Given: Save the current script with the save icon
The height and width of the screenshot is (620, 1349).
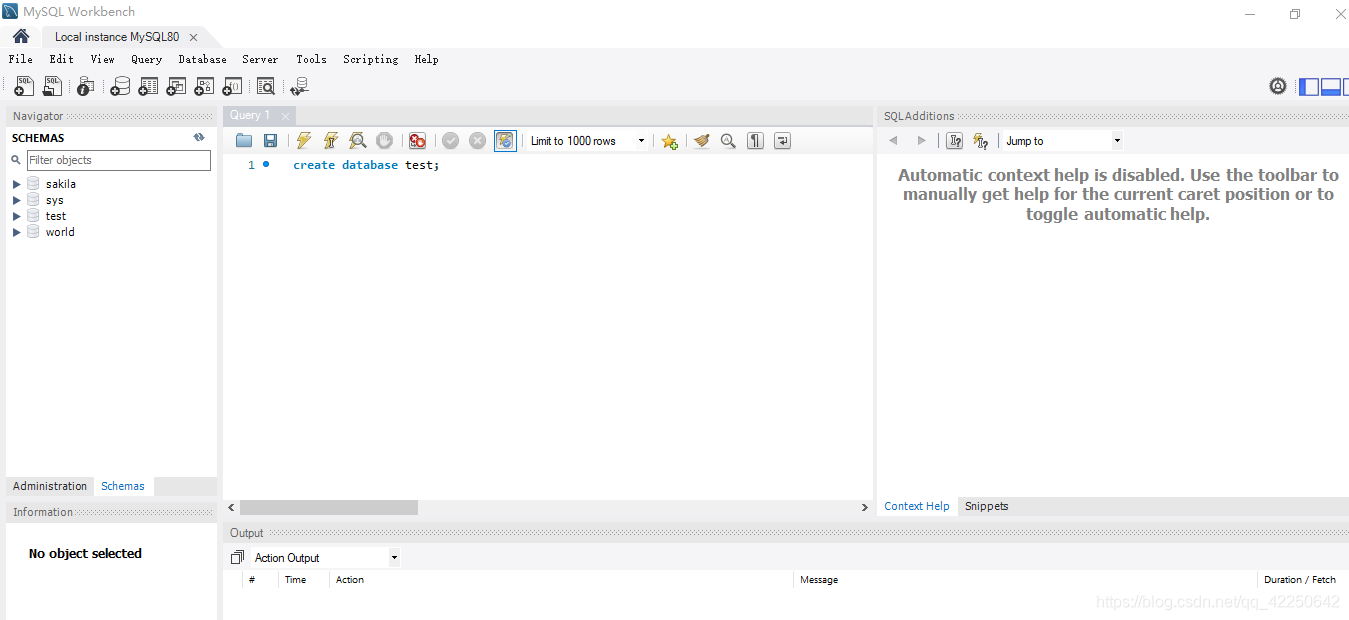Looking at the screenshot, I should [x=270, y=140].
